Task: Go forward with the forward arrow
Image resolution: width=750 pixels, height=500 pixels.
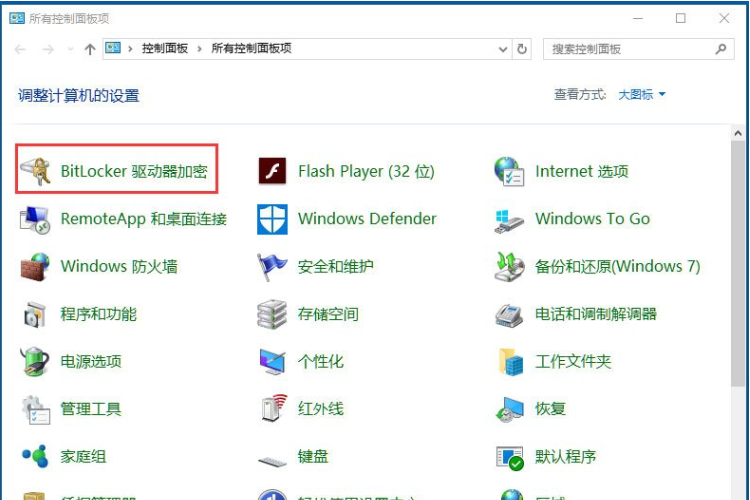Action: coord(48,49)
